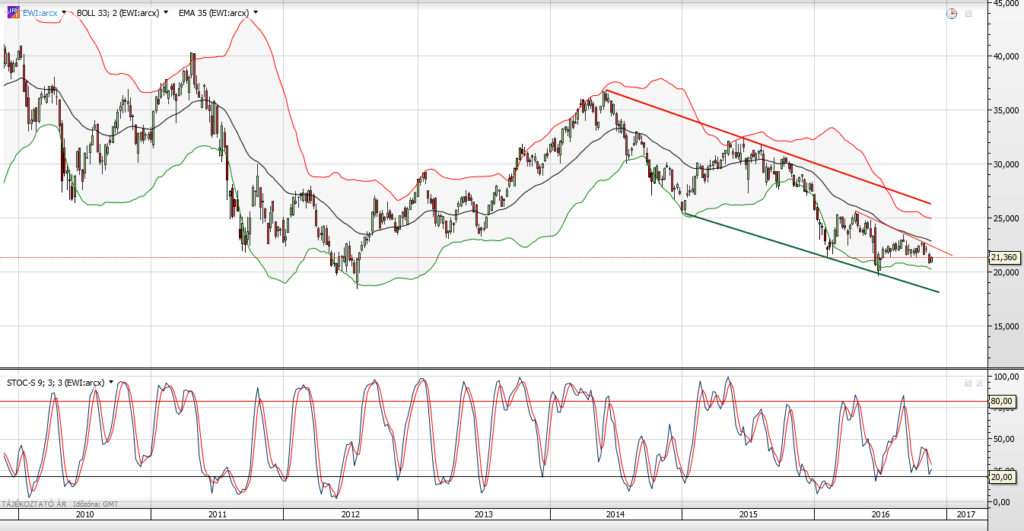This screenshot has width=1024, height=531.
Task: Click the left small icon on the stochastic panel
Action: point(967,383)
